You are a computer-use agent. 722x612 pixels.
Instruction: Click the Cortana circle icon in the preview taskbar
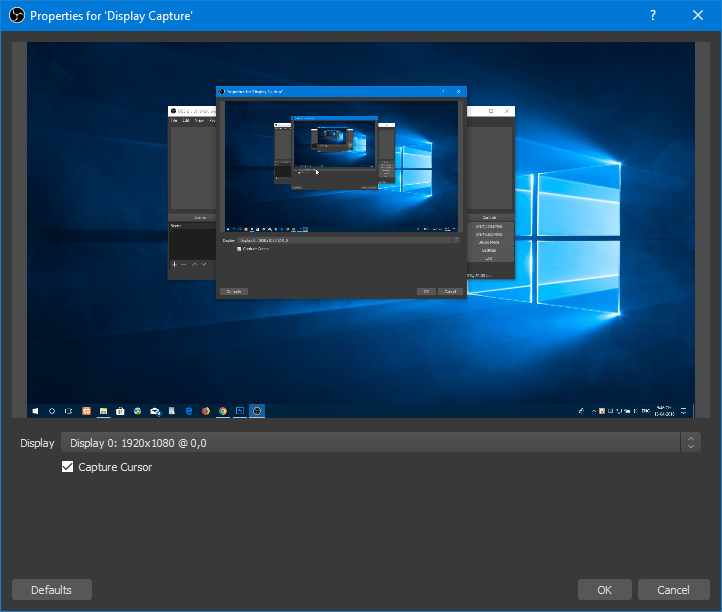click(x=52, y=410)
